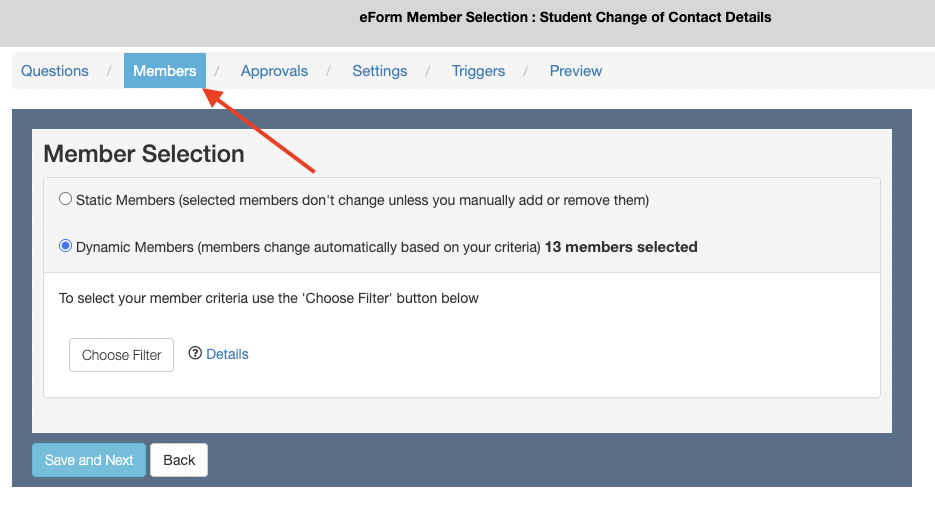Click the Save and Next button
The image size is (935, 506).
coord(89,460)
